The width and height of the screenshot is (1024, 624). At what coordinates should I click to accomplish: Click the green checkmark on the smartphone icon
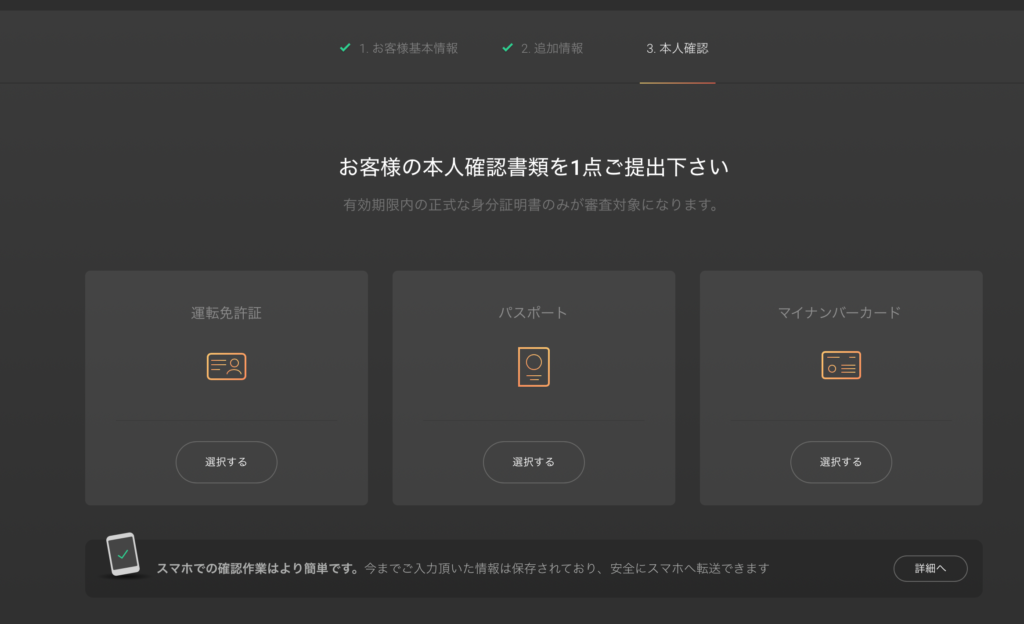point(123,556)
